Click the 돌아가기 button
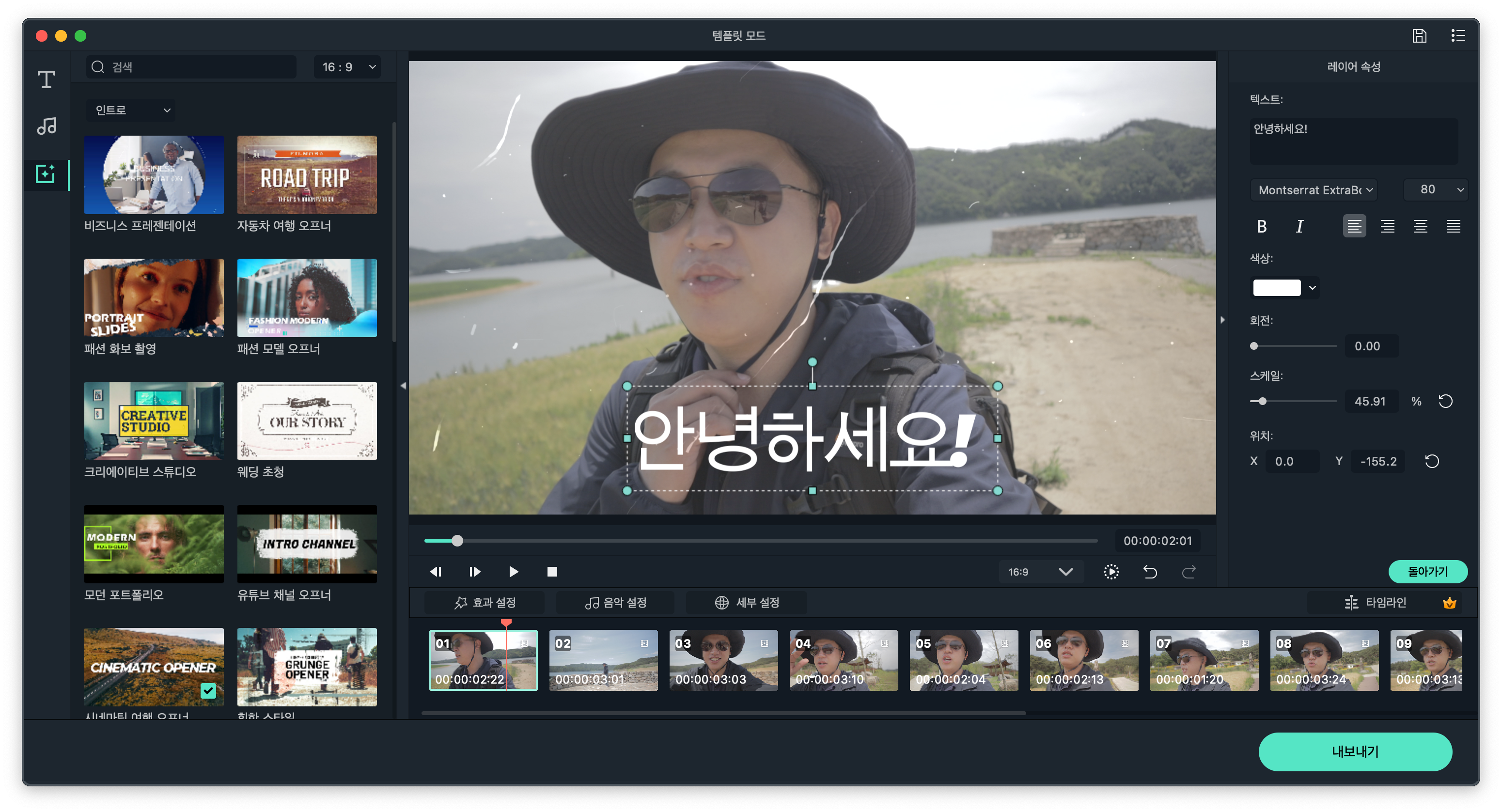Screen dimensions: 1502x812 click(x=1427, y=571)
